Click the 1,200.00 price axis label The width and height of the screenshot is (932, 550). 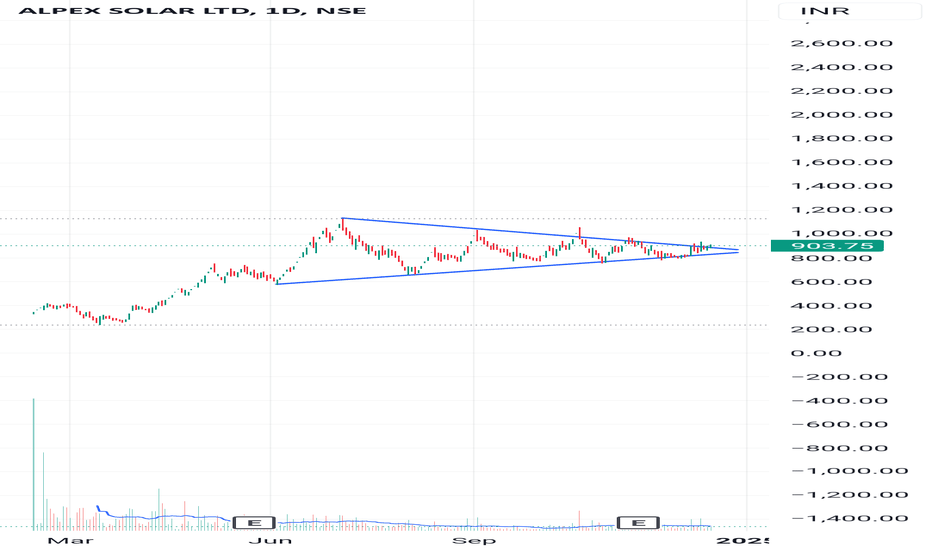coord(841,210)
